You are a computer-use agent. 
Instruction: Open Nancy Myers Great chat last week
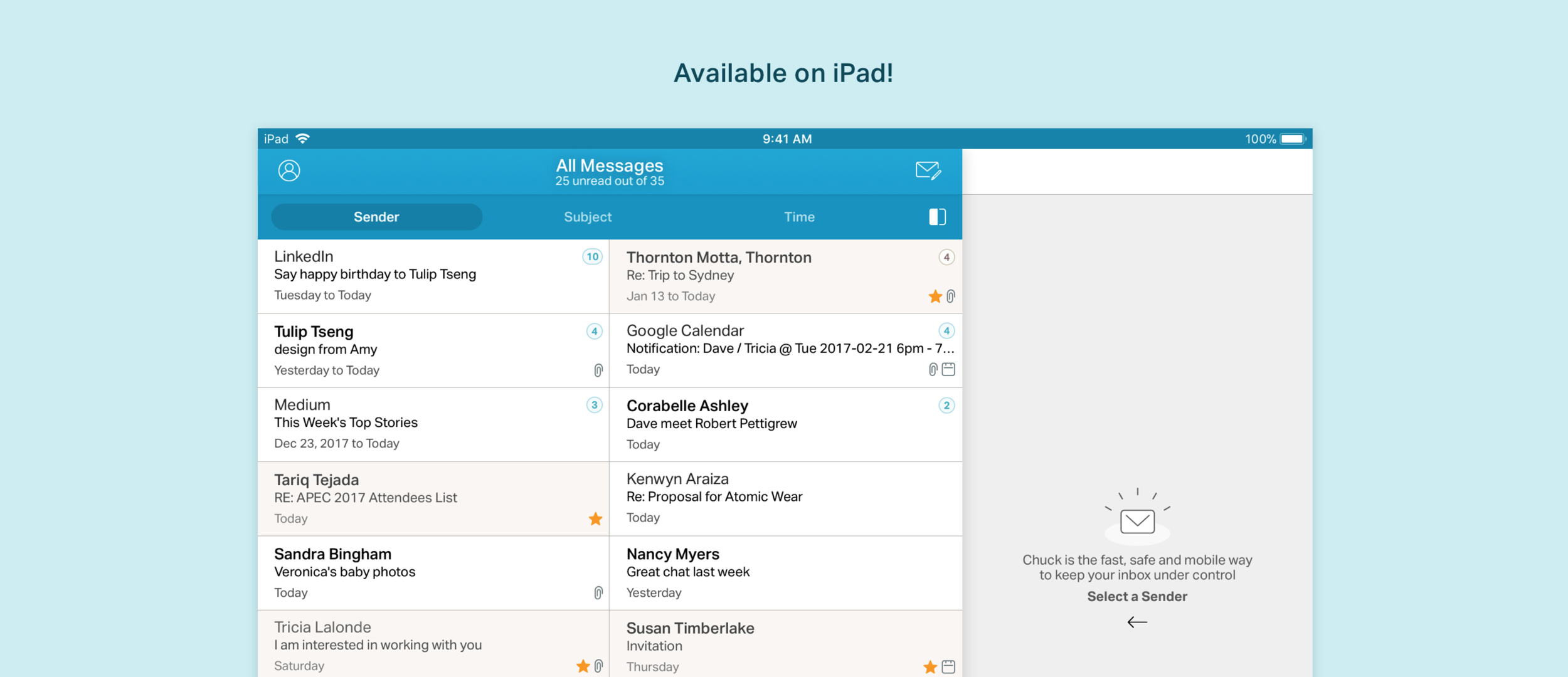(786, 573)
